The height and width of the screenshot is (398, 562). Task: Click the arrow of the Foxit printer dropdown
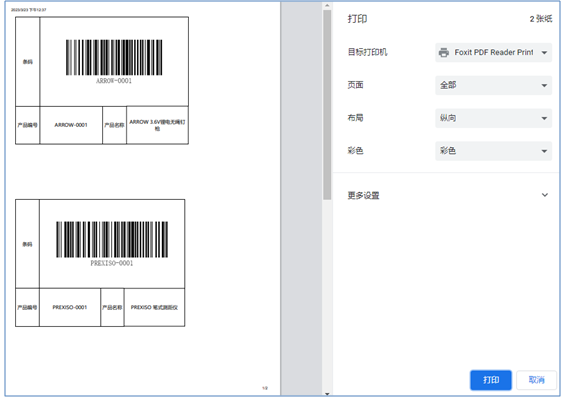pos(544,53)
